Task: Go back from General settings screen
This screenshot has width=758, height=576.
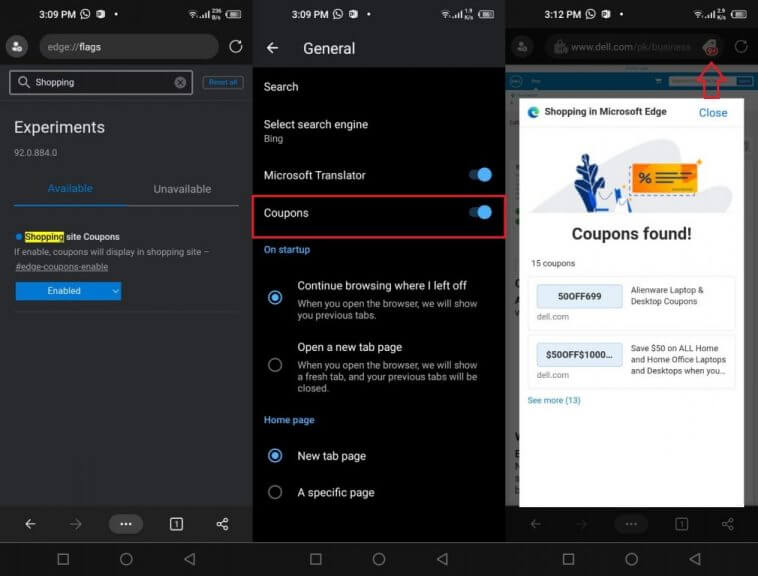Action: pos(272,48)
